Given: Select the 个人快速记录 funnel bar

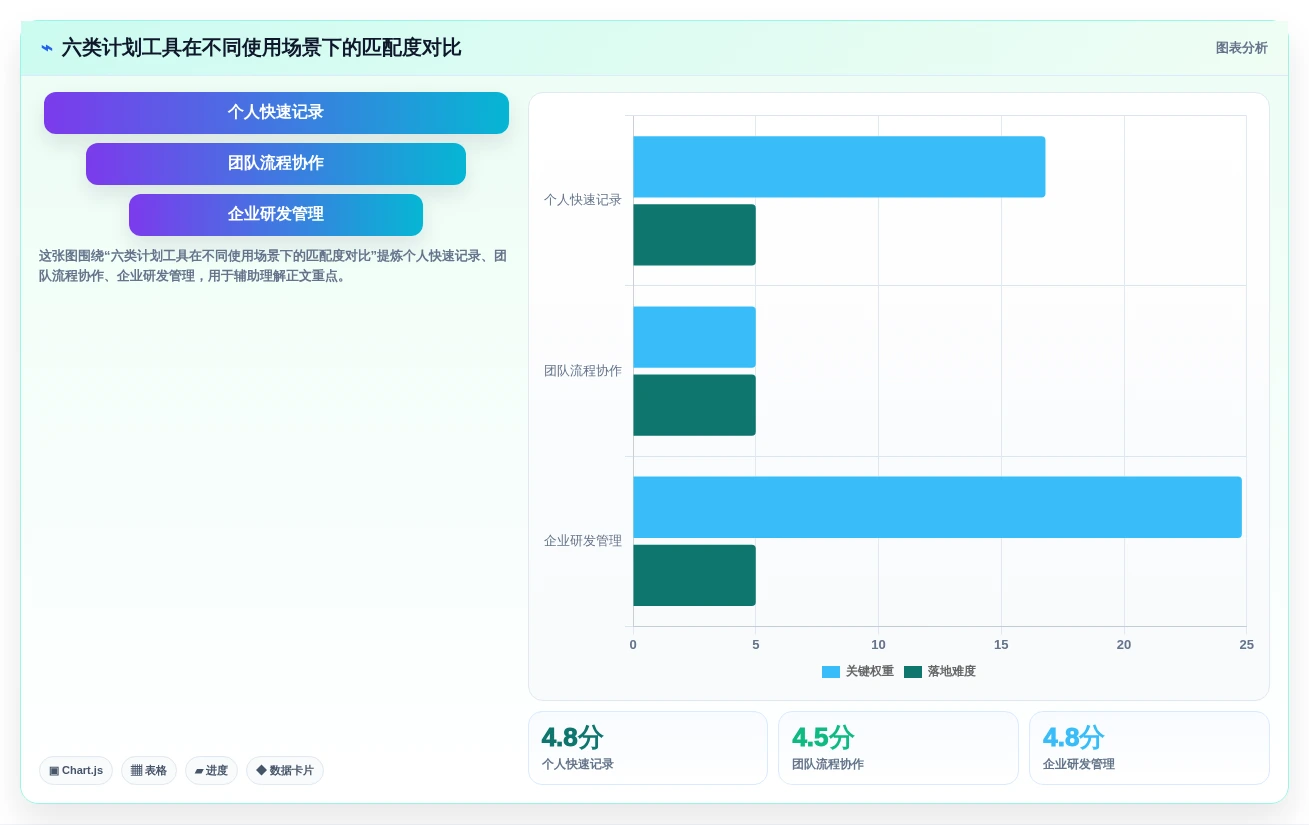Looking at the screenshot, I should tap(276, 113).
